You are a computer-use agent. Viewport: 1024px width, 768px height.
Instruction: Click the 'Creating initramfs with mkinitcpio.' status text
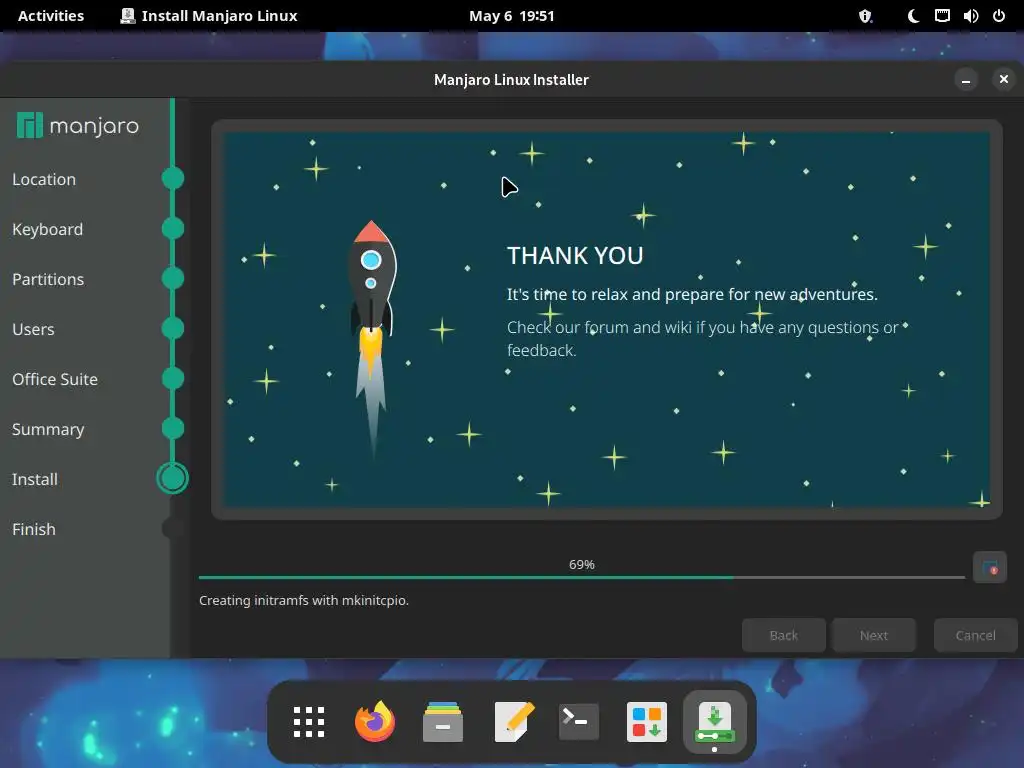tap(304, 600)
